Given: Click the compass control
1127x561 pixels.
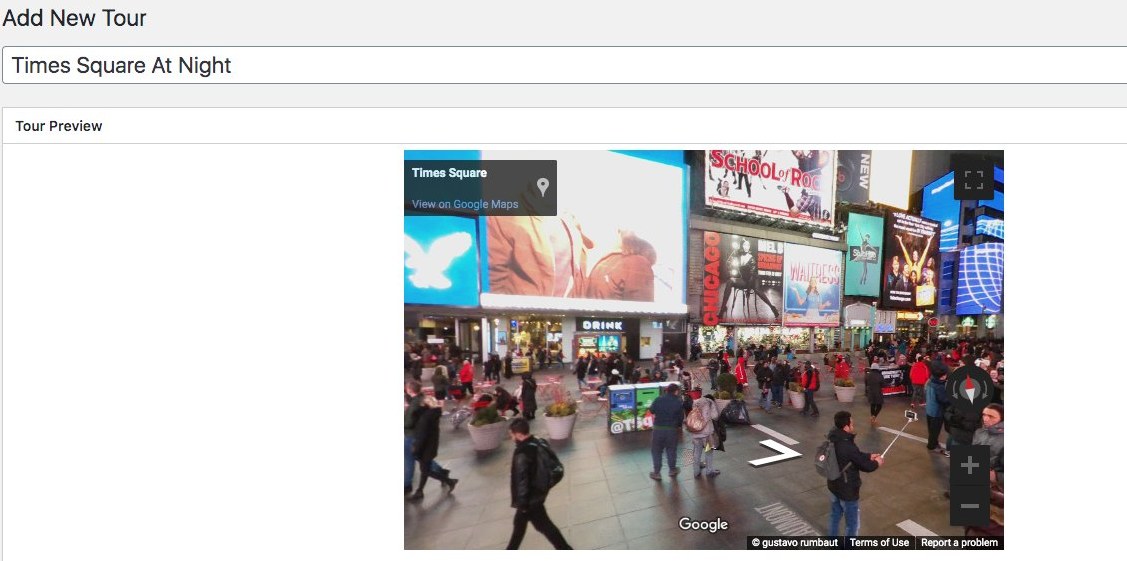Looking at the screenshot, I should (x=970, y=389).
